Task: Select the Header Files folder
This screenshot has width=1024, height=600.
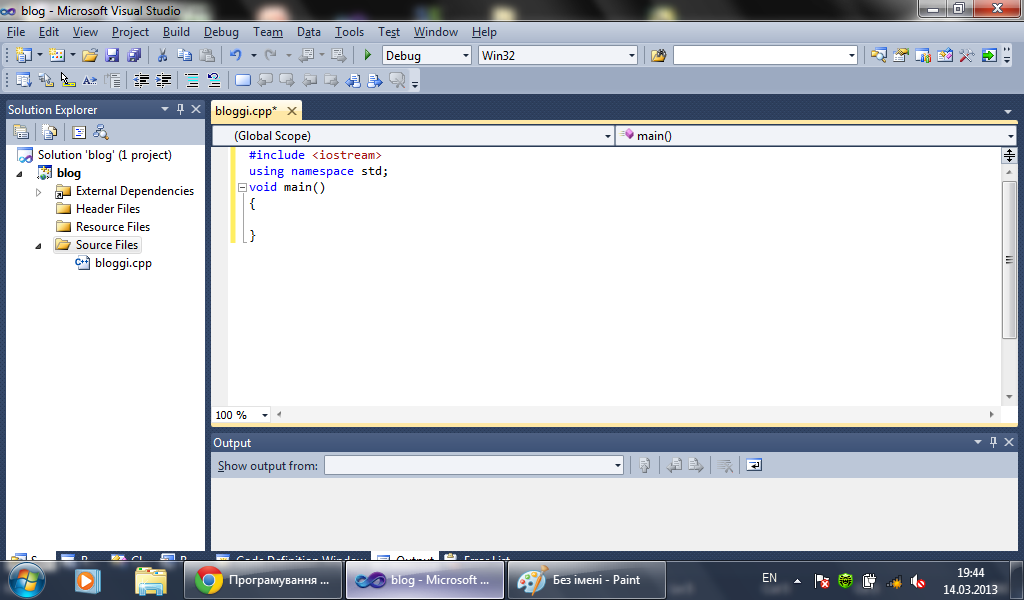Action: [x=108, y=209]
